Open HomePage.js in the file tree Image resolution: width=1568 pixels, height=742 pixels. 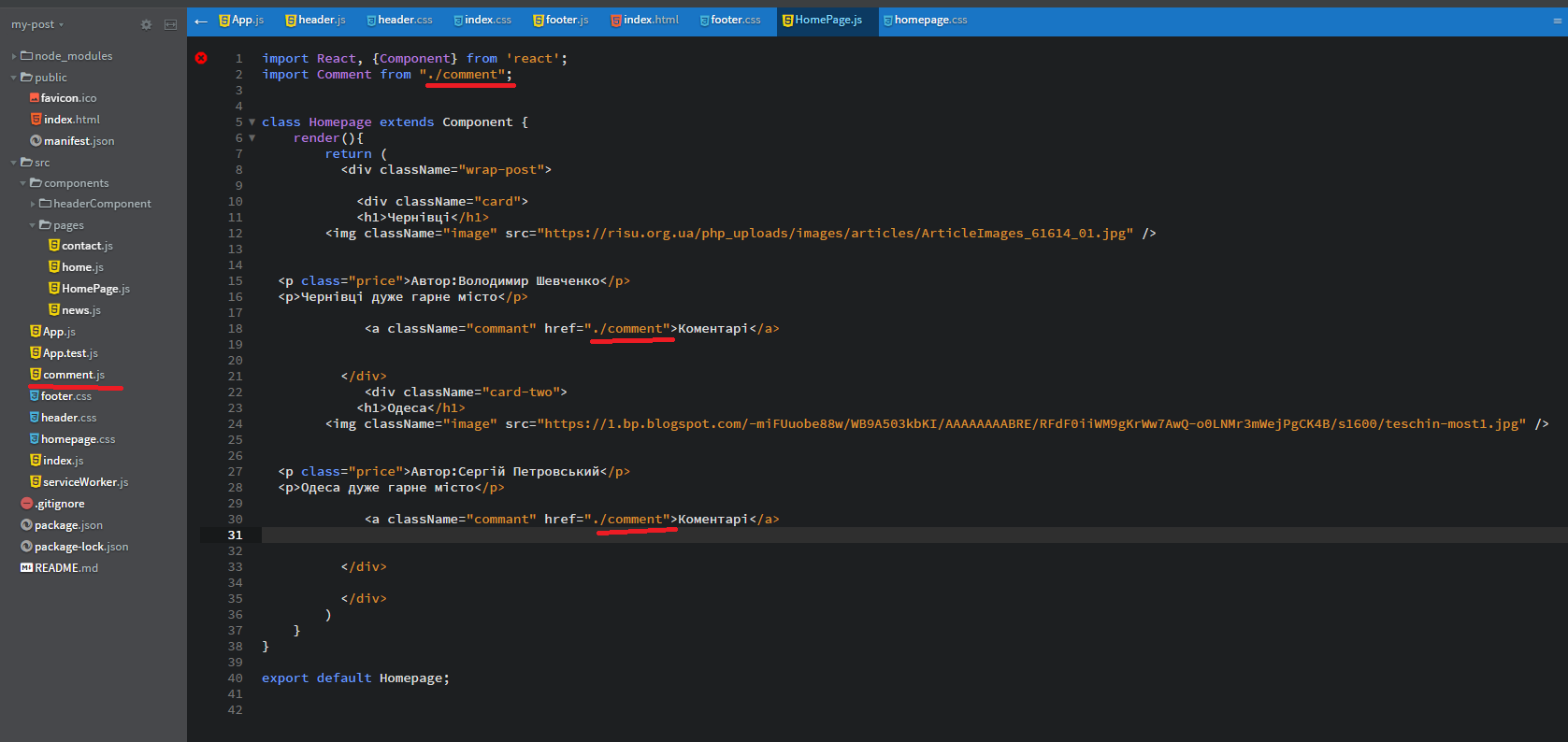96,289
